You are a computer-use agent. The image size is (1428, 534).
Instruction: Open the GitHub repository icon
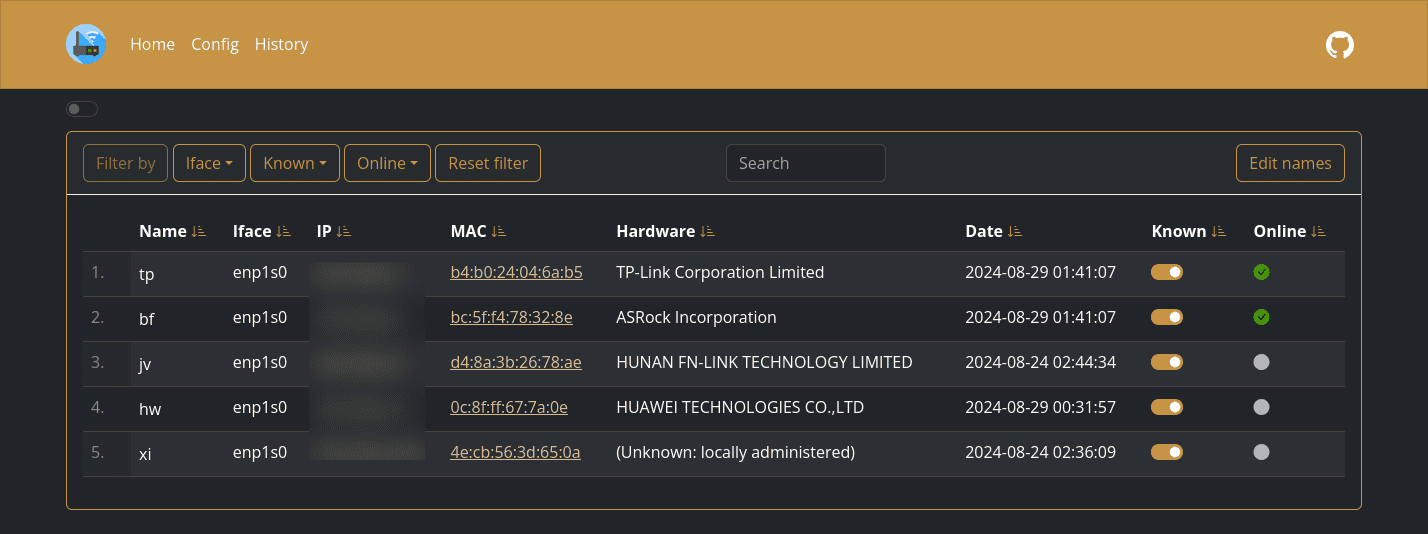pyautogui.click(x=1339, y=44)
